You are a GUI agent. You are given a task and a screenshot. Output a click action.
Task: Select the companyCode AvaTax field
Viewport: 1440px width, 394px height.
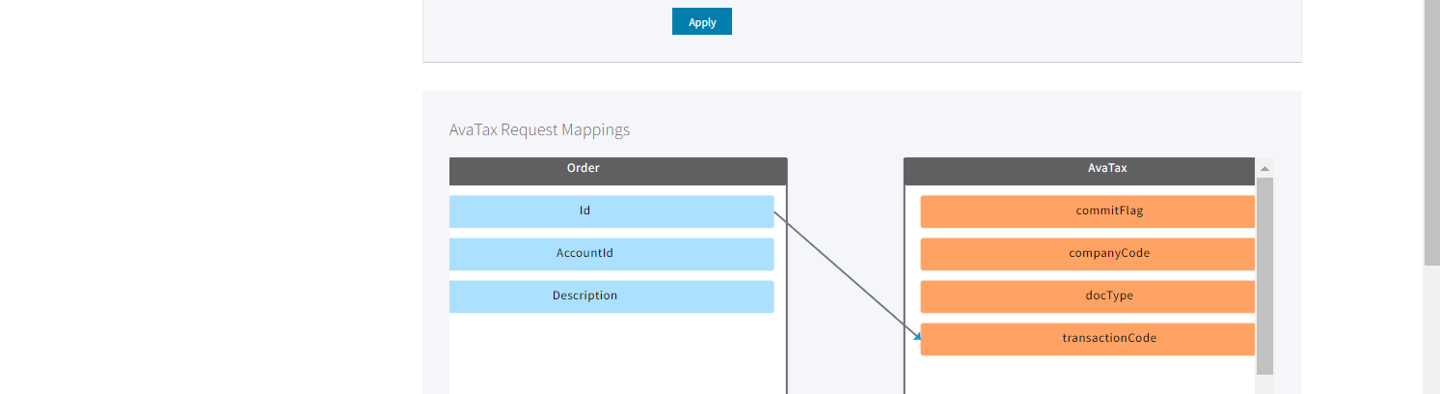pos(1087,254)
